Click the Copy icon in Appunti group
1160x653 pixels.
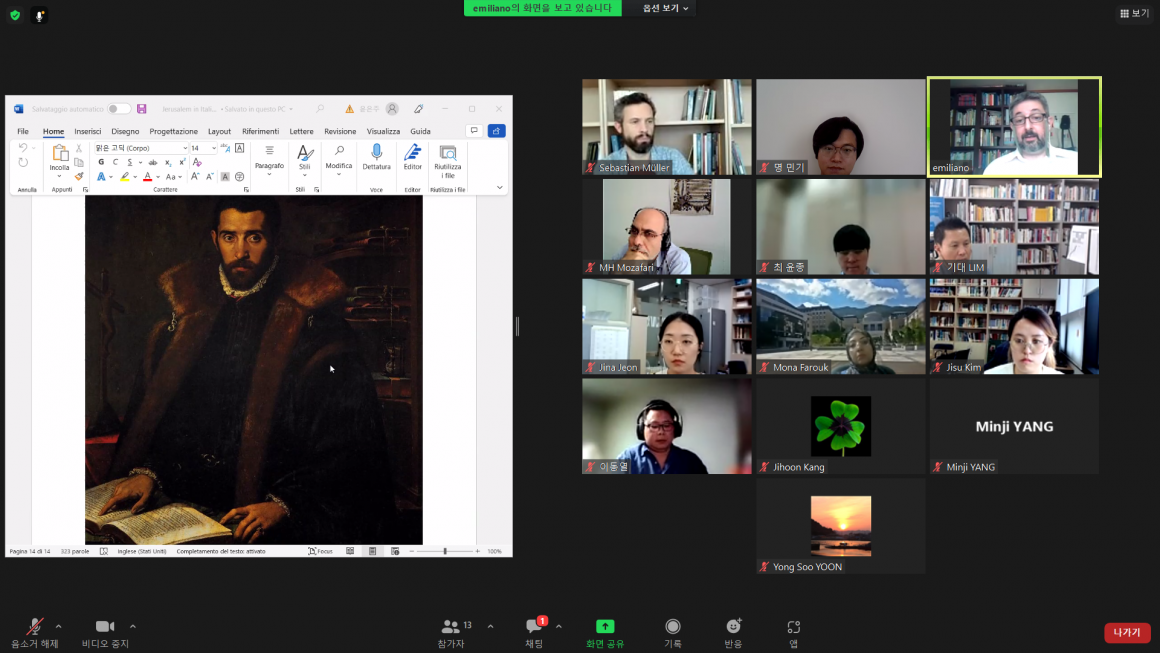click(x=78, y=162)
